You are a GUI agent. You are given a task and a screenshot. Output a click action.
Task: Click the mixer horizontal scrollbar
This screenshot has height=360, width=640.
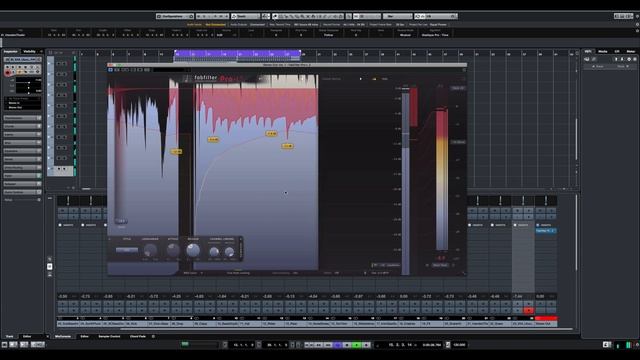(346, 329)
